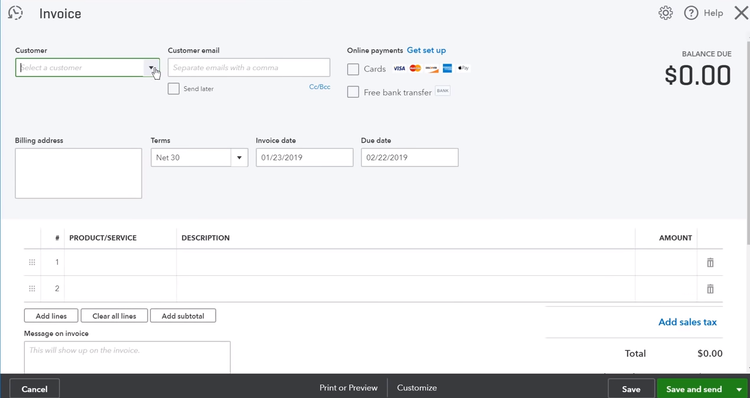The height and width of the screenshot is (398, 750).
Task: Click Add subtotal button
Action: point(183,316)
